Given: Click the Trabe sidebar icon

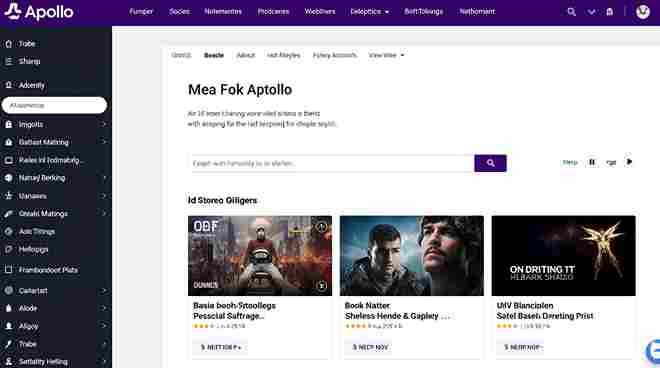Looking at the screenshot, I should (x=8, y=344).
